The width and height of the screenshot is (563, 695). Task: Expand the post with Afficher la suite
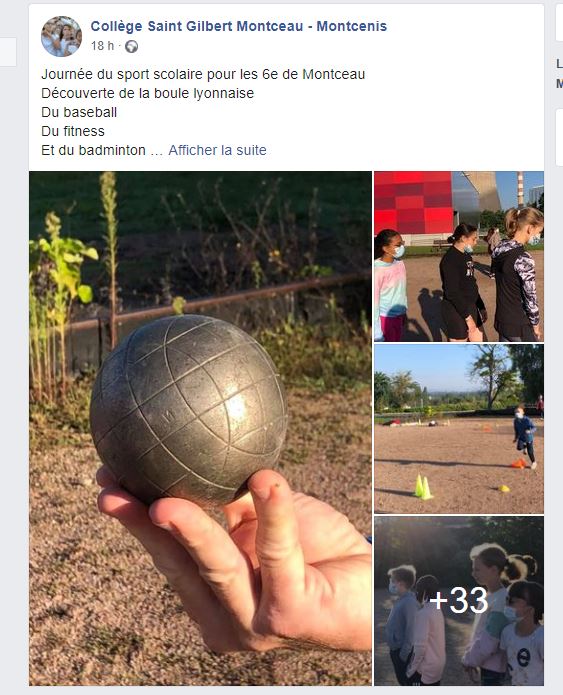click(x=217, y=150)
